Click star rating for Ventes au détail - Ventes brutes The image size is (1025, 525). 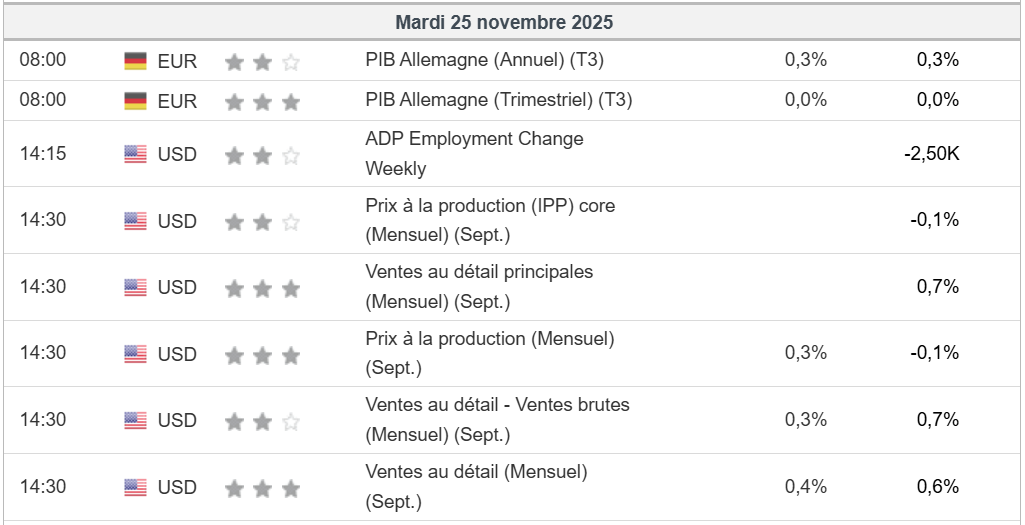[x=262, y=421]
